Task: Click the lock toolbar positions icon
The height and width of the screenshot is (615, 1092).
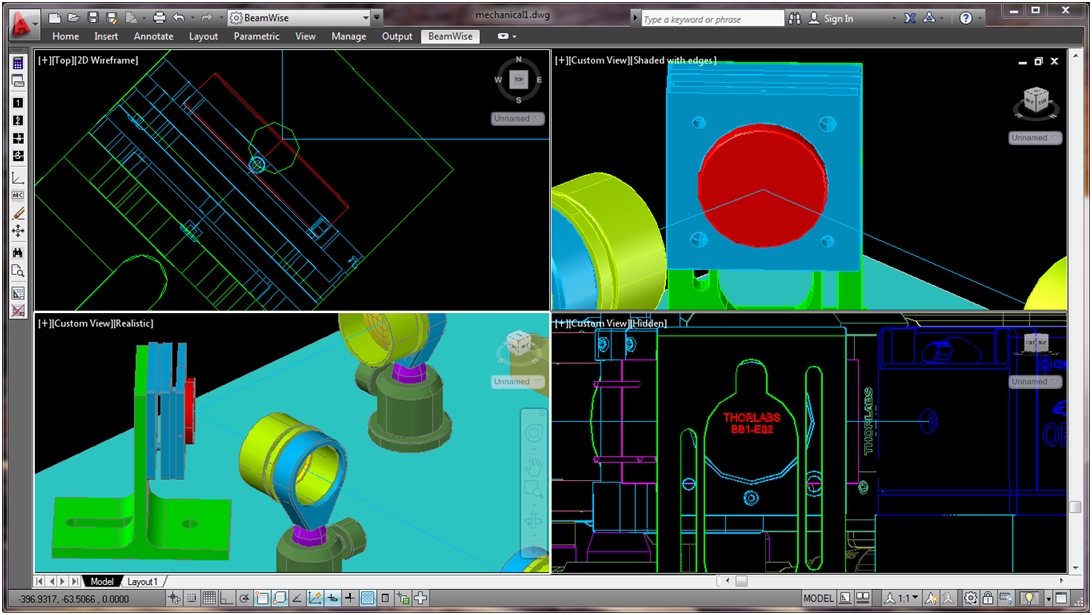Action: (989, 598)
